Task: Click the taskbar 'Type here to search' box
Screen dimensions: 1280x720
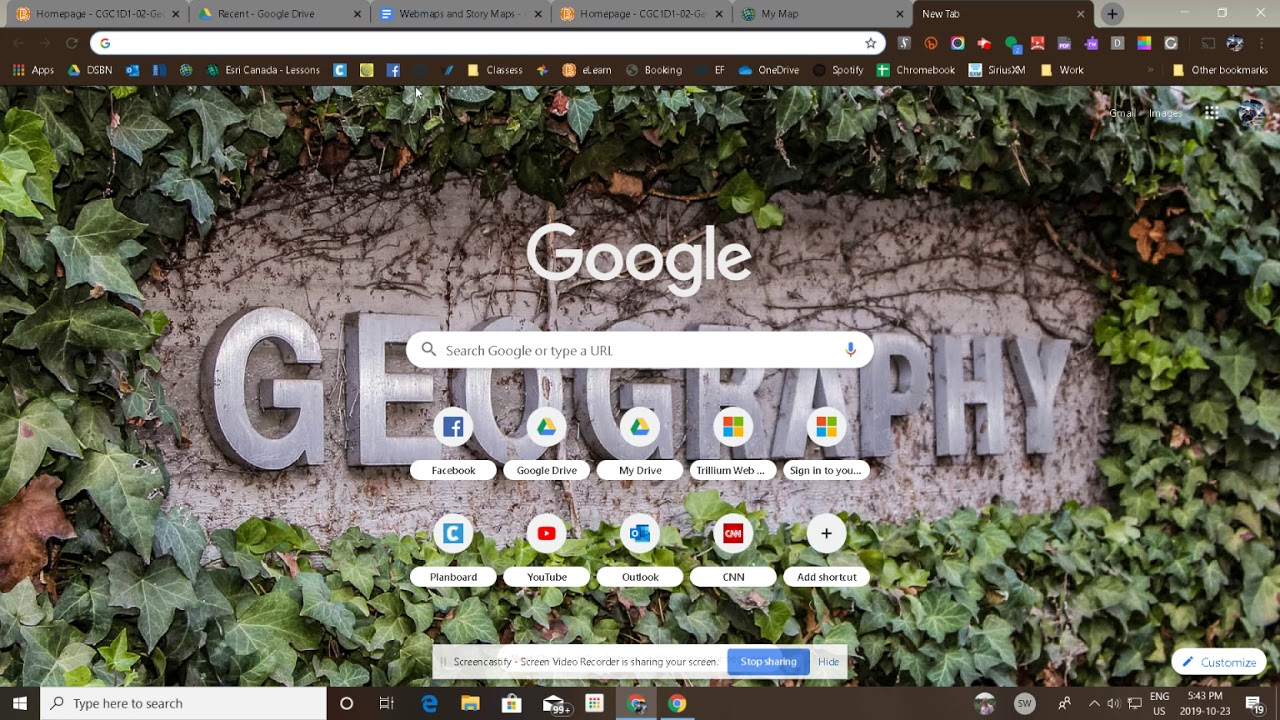Action: [184, 703]
